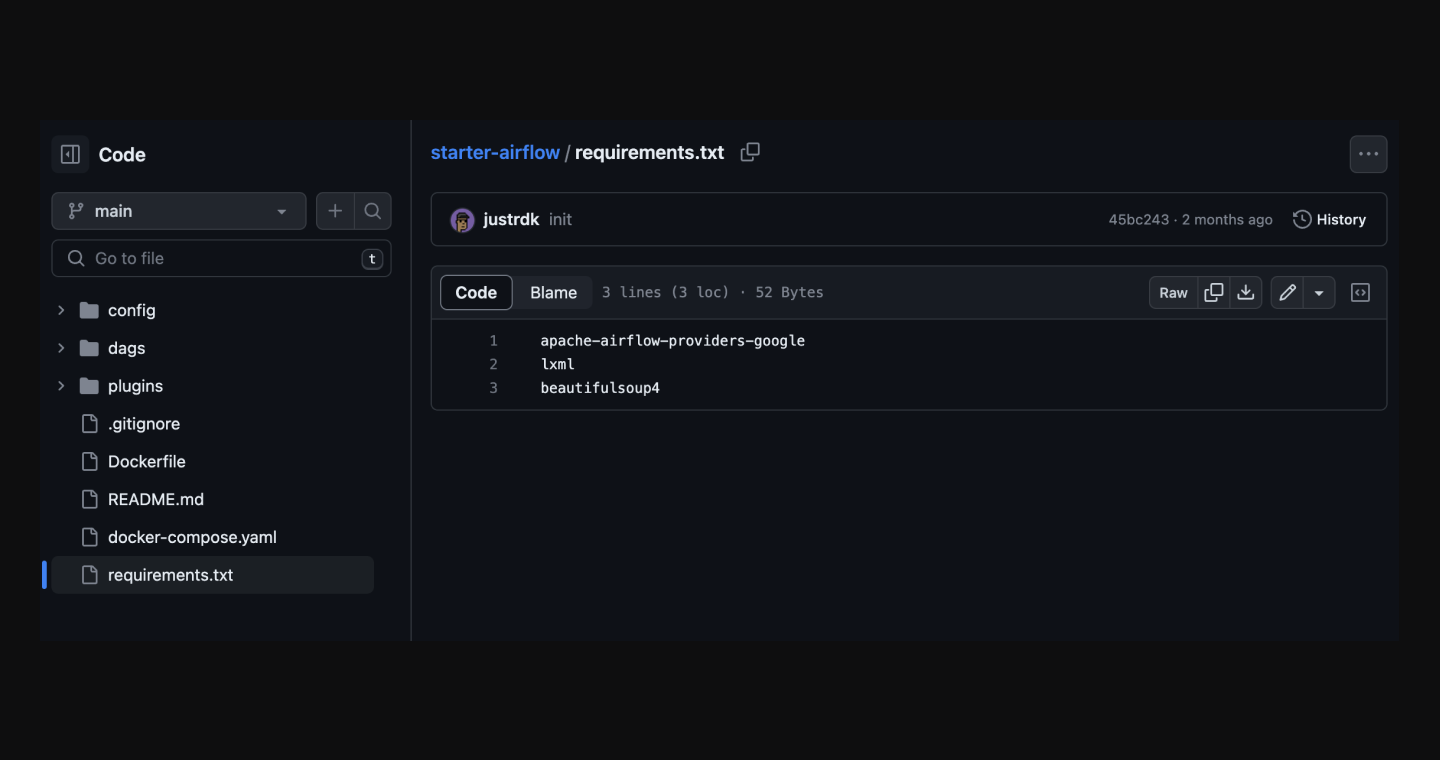1440x760 pixels.
Task: Open the file search magnifier in sidebar
Action: pos(372,211)
